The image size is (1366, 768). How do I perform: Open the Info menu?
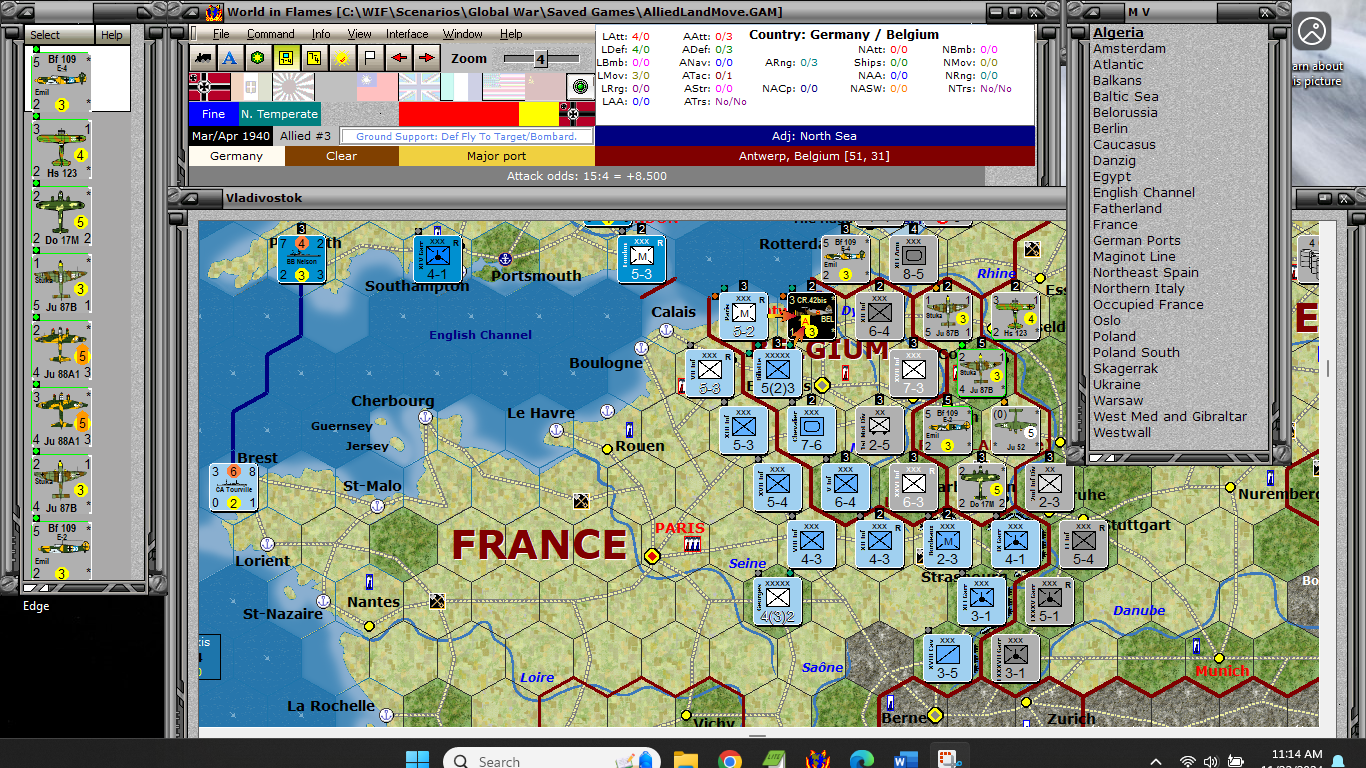coord(321,34)
